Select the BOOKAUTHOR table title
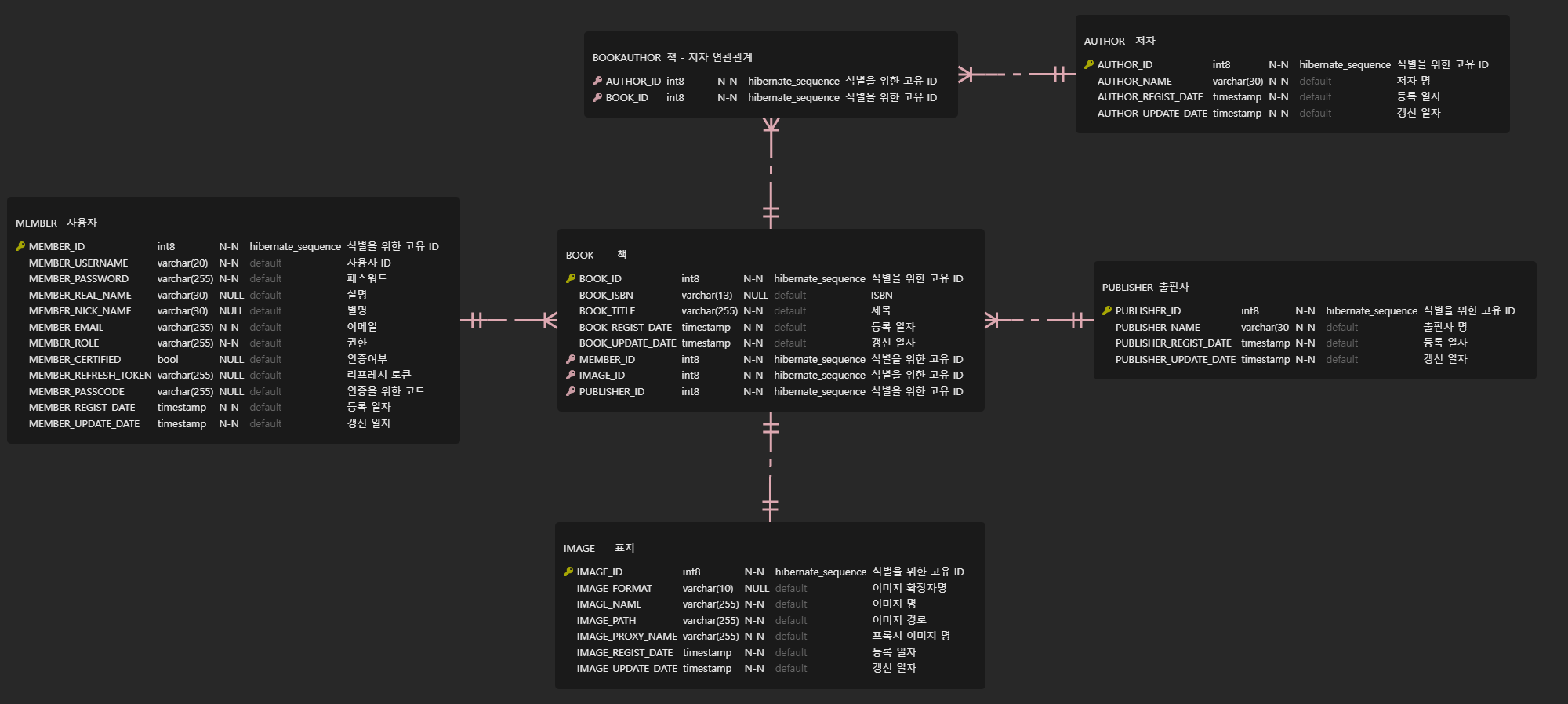The height and width of the screenshot is (704, 1568). [x=627, y=57]
